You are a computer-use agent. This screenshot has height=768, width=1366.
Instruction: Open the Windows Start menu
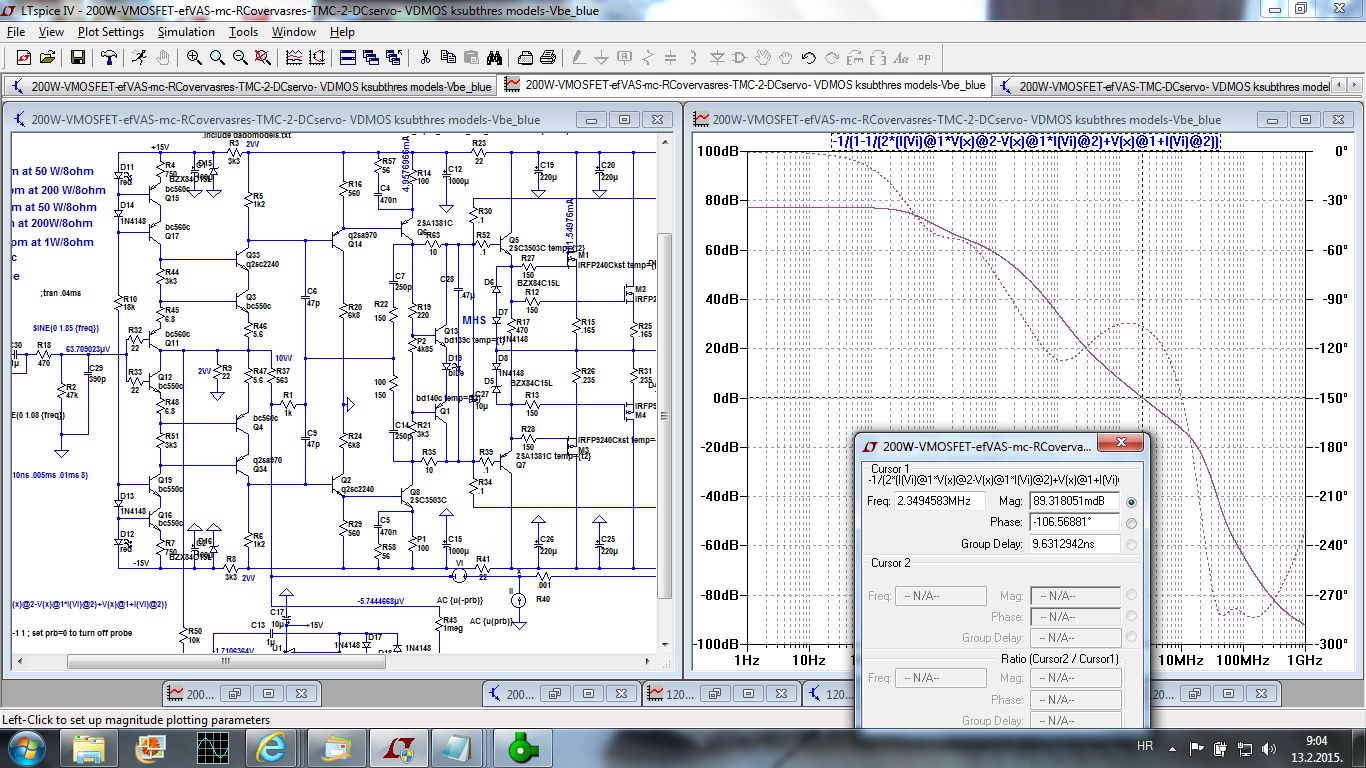(26, 747)
